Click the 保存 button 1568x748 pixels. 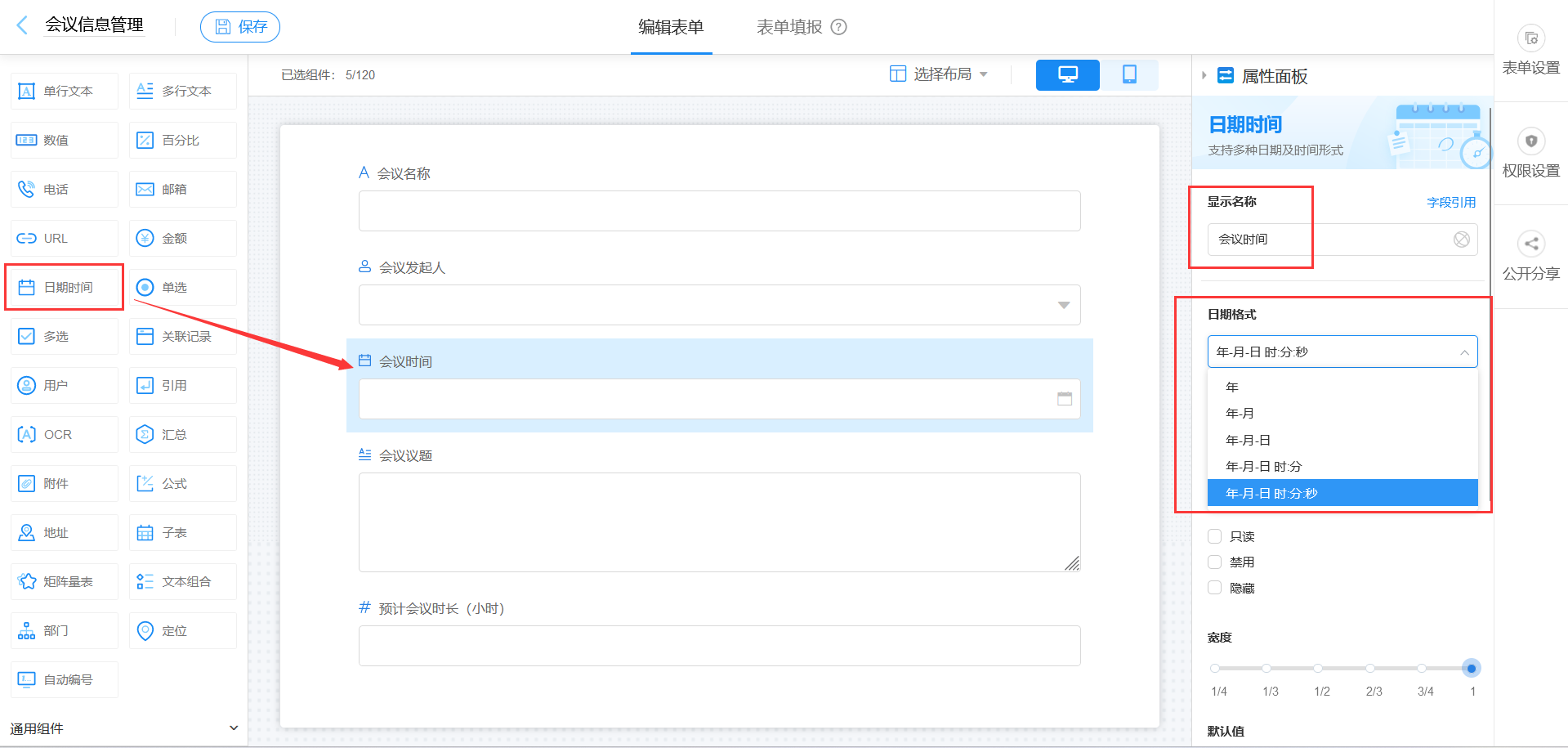click(x=239, y=26)
